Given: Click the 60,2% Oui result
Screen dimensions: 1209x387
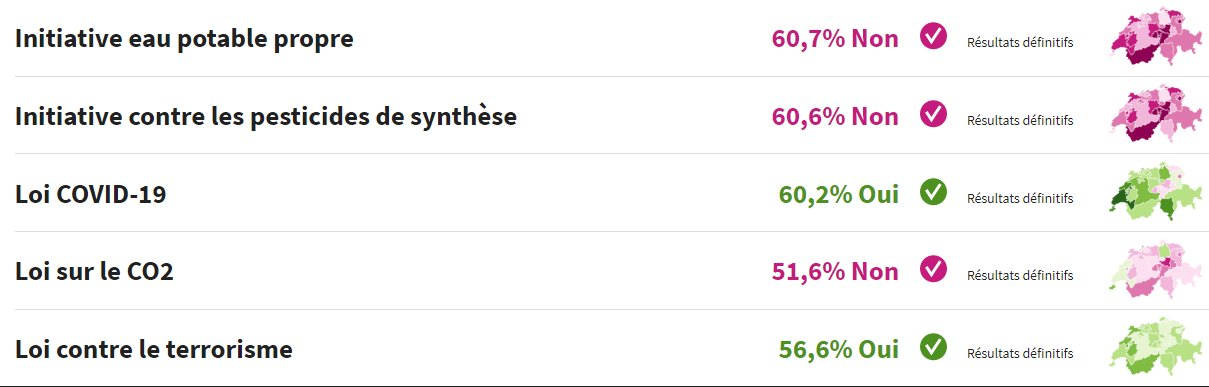Looking at the screenshot, I should (x=838, y=193).
